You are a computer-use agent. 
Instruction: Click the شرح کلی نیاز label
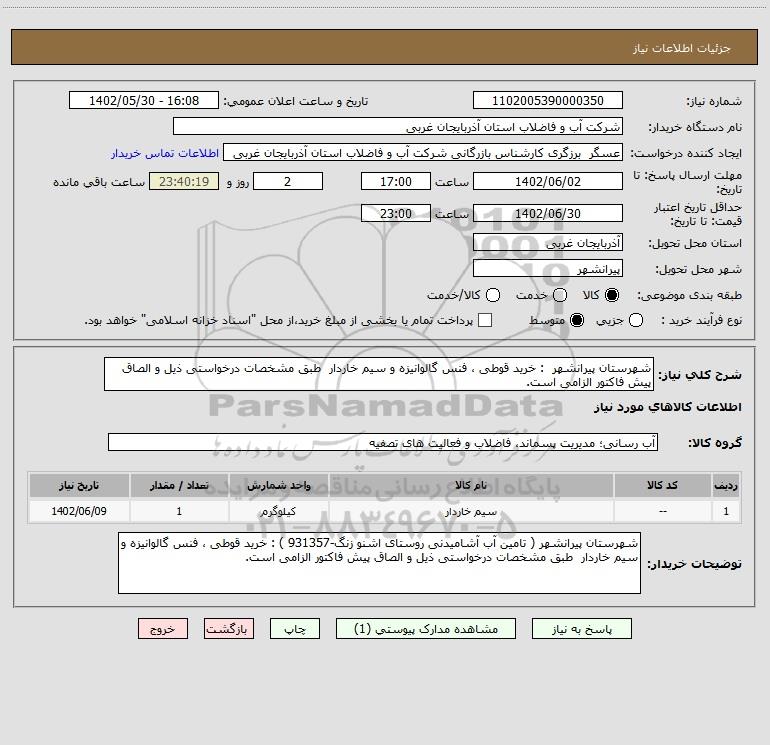click(700, 375)
